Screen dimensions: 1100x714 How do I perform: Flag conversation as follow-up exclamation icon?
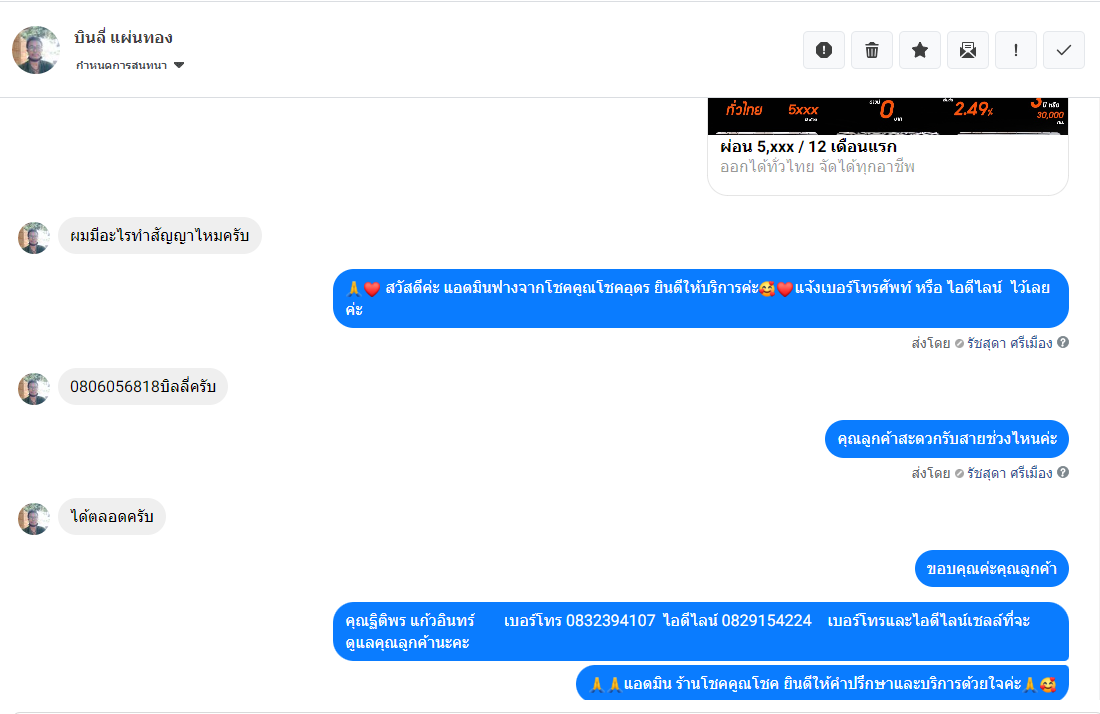(x=1016, y=50)
